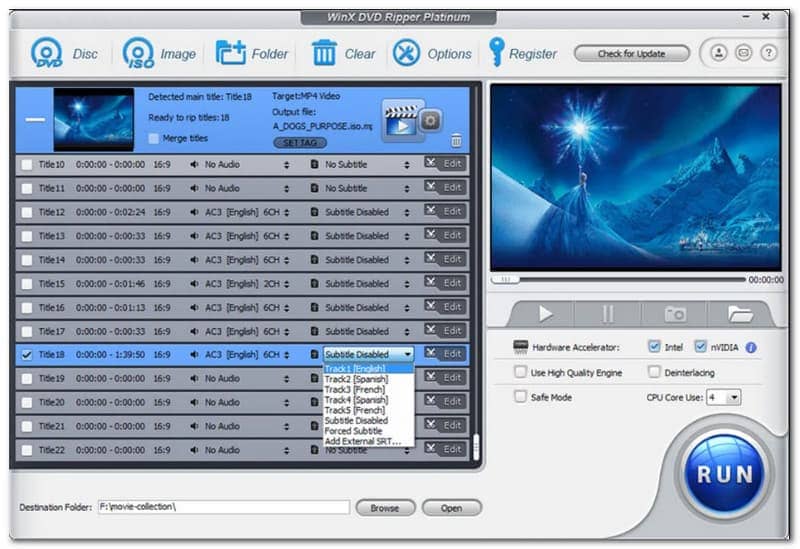Select the Title12 checkbox
This screenshot has width=800, height=549.
point(27,212)
